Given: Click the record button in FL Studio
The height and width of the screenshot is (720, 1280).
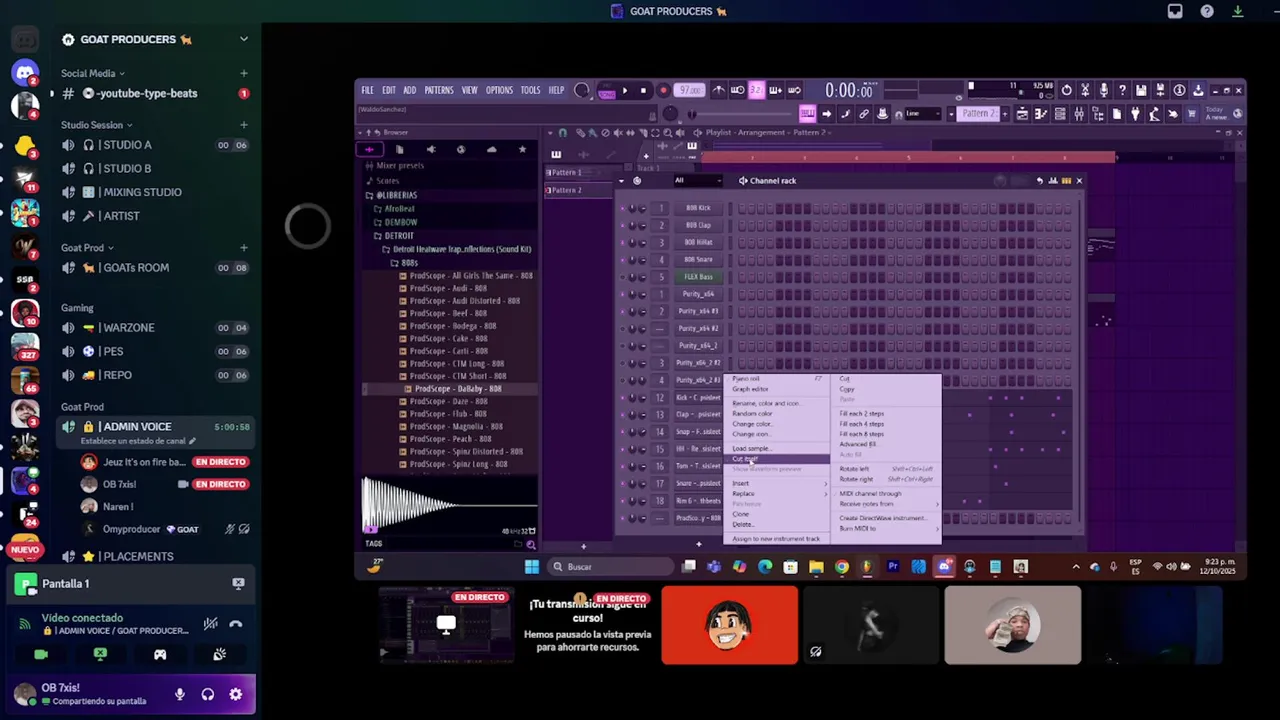Looking at the screenshot, I should [x=662, y=91].
